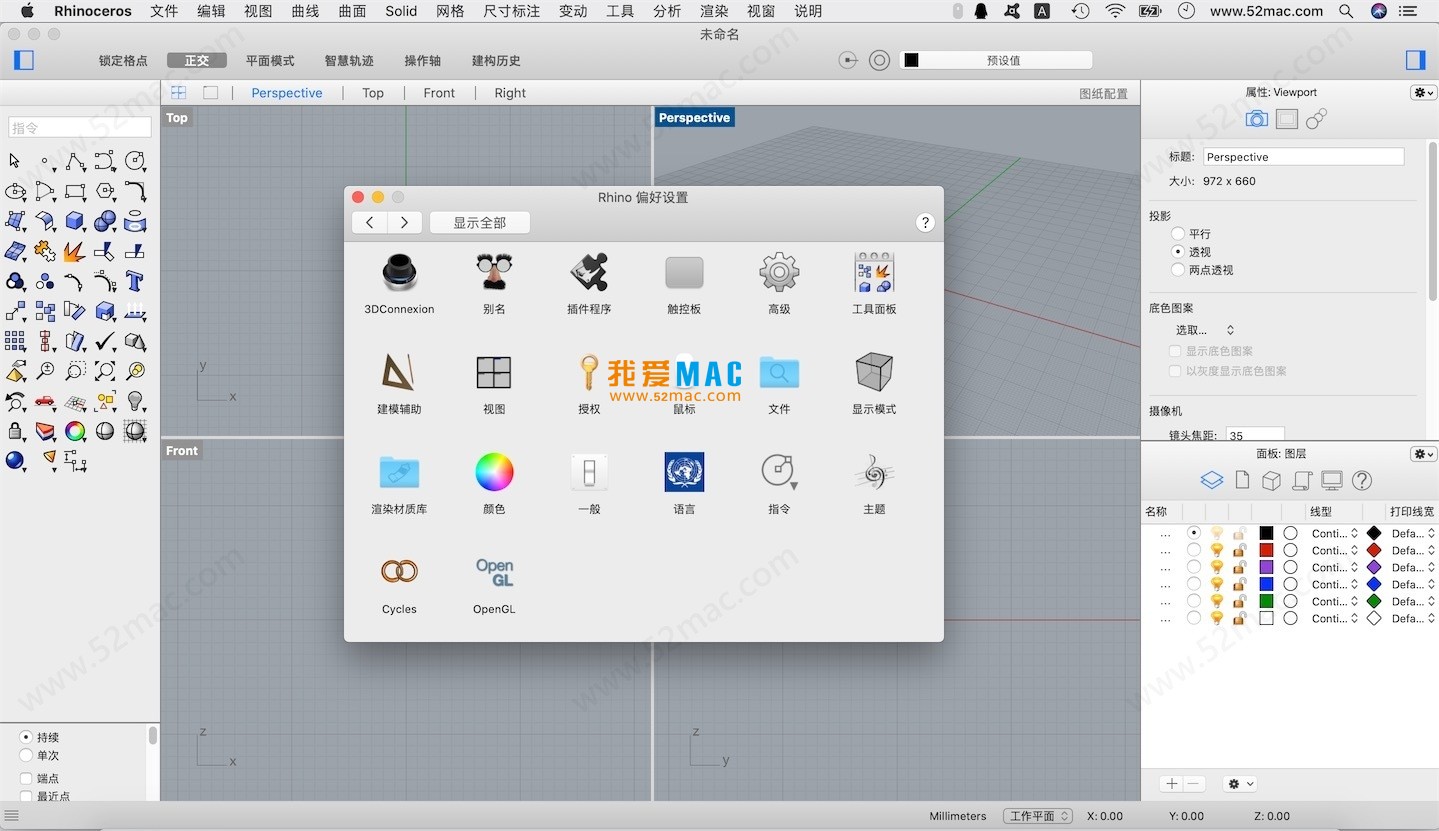
Task: Open the 建模辅助 preferences pane
Action: point(399,383)
